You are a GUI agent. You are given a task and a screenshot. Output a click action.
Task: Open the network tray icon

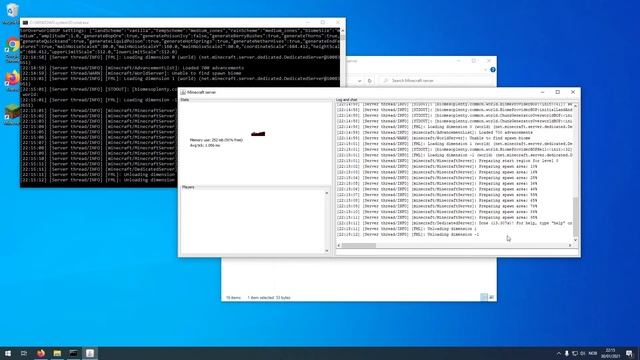(x=575, y=353)
